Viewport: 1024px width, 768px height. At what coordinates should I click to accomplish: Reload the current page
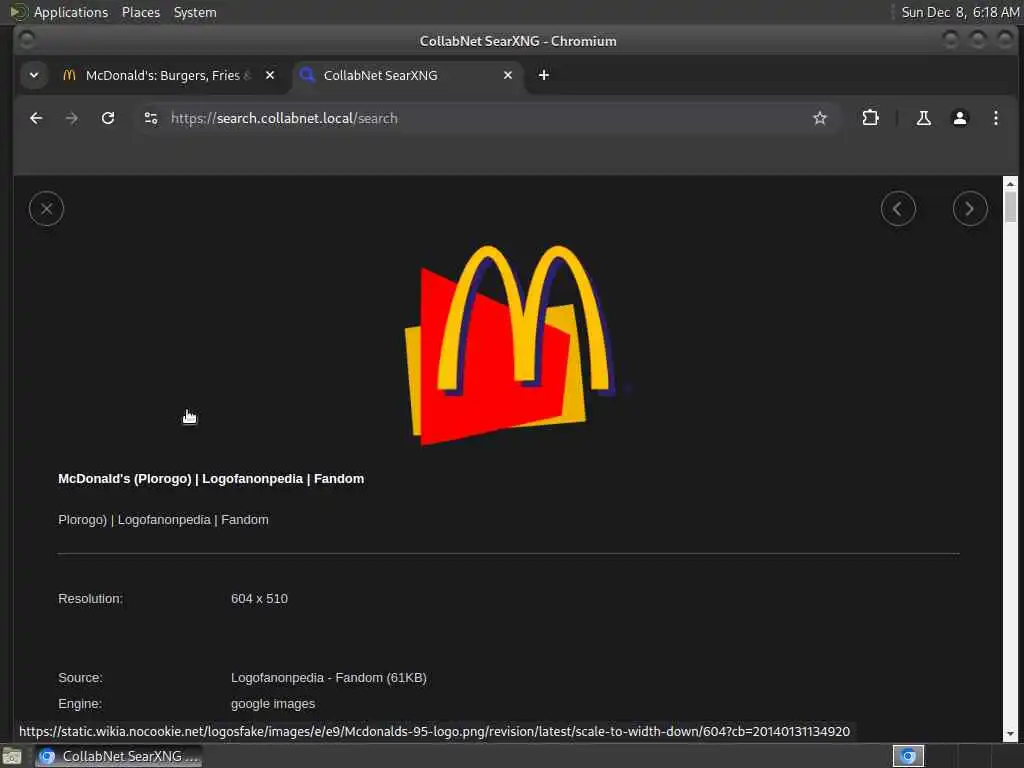click(x=108, y=118)
